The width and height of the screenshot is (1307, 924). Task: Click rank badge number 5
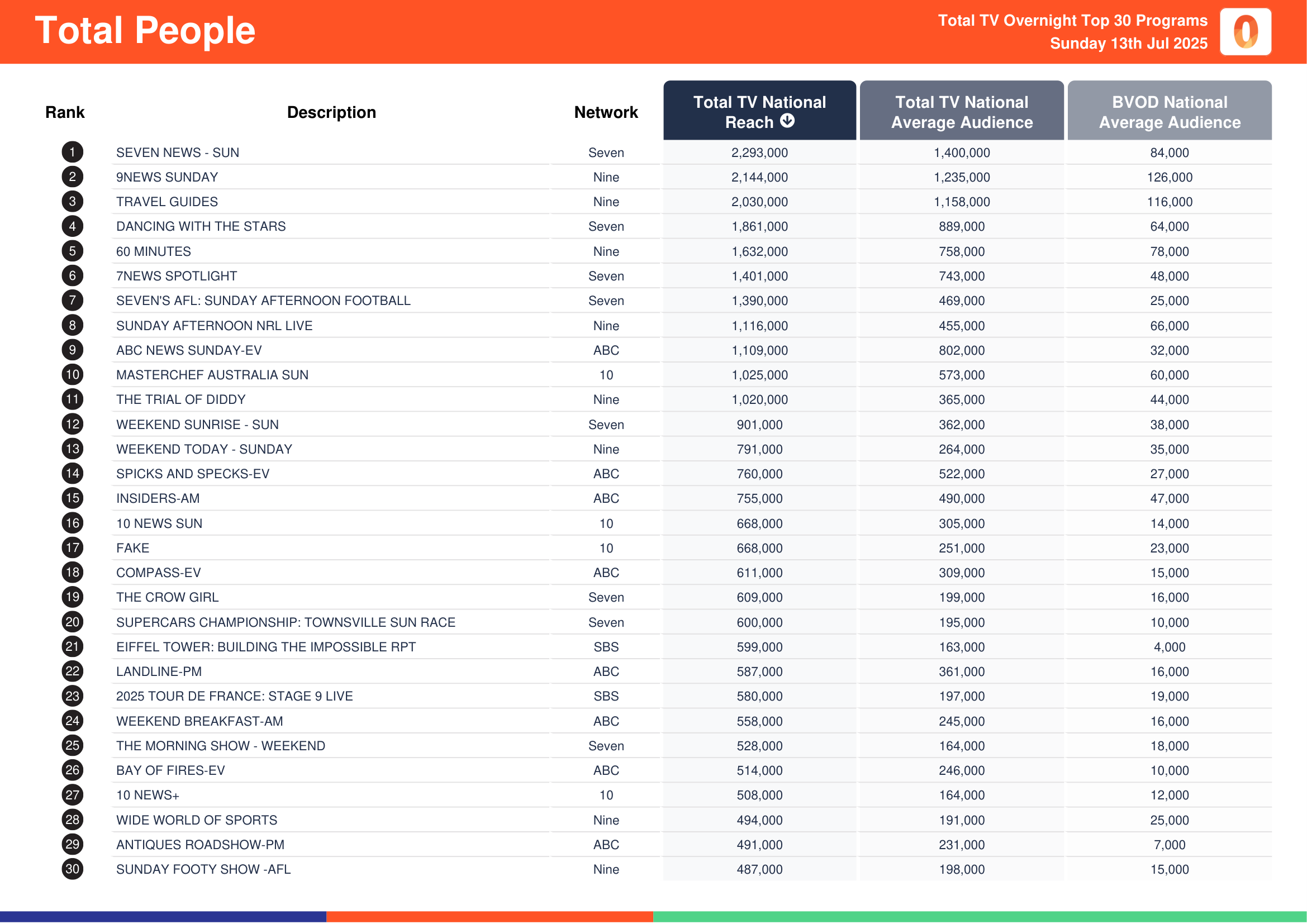pos(72,251)
